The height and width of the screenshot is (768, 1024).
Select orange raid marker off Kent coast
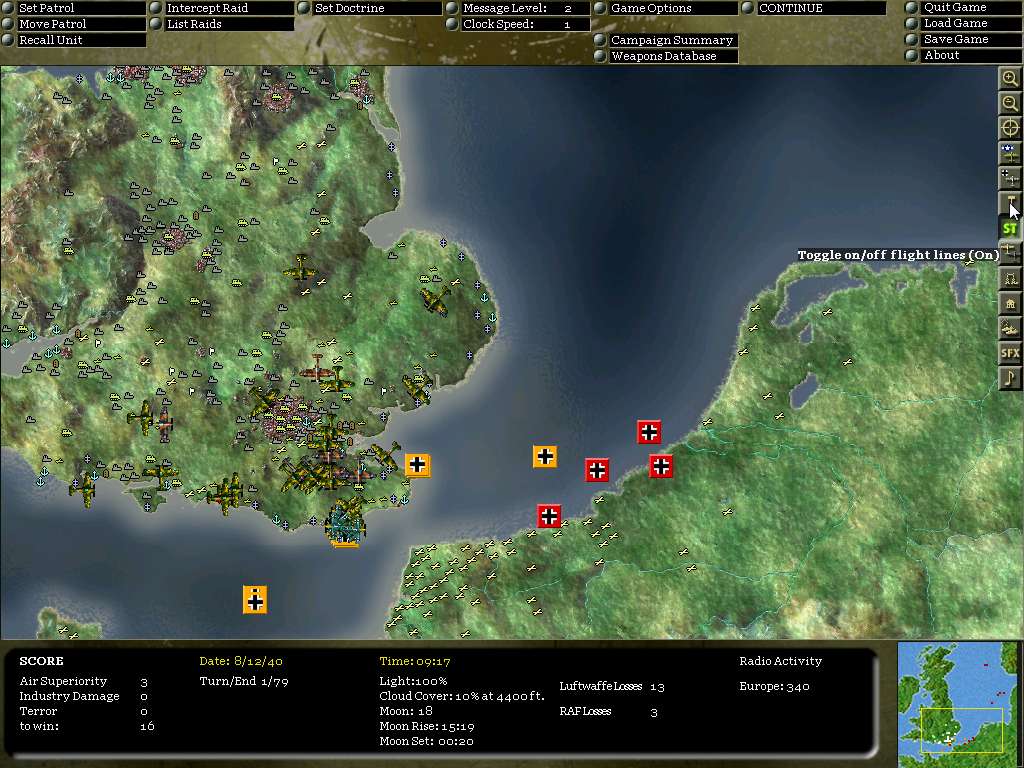click(x=417, y=465)
